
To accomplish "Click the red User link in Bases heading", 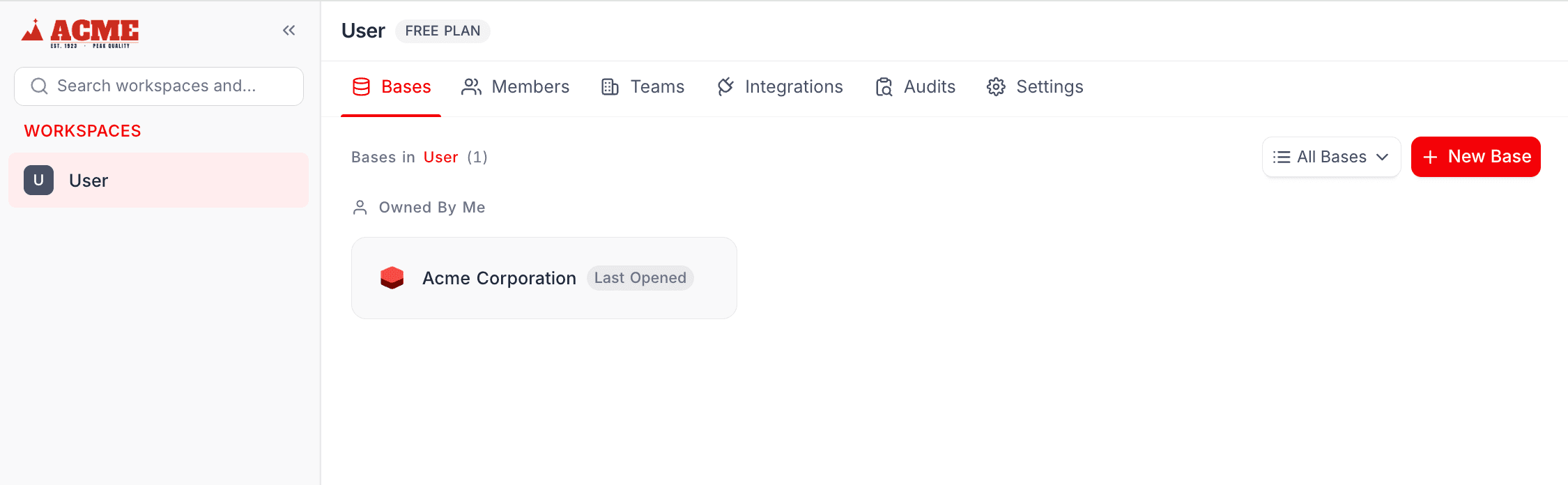I will 440,157.
